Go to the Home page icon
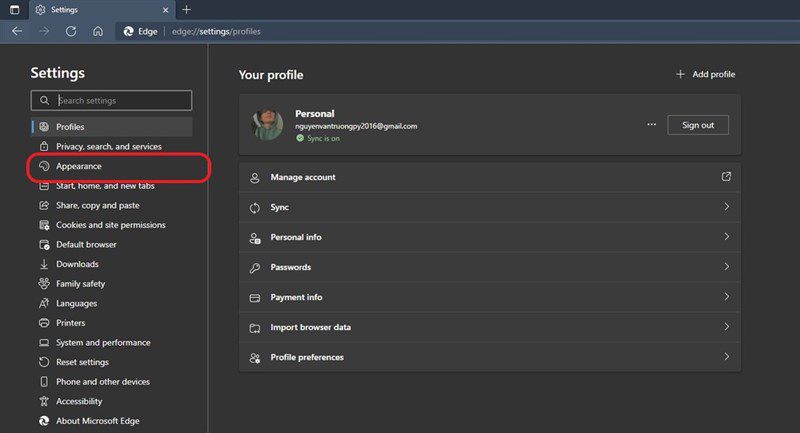The height and width of the screenshot is (433, 800). 98,31
